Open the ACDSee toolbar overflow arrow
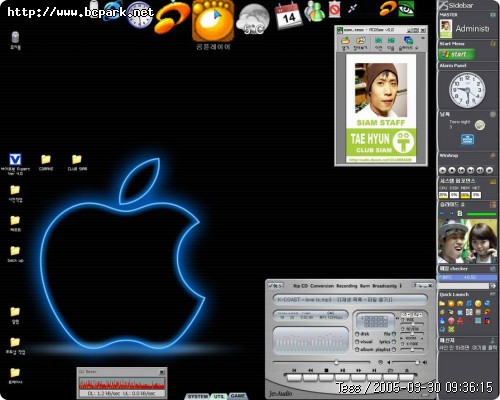The width and height of the screenshot is (500, 400). click(423, 38)
